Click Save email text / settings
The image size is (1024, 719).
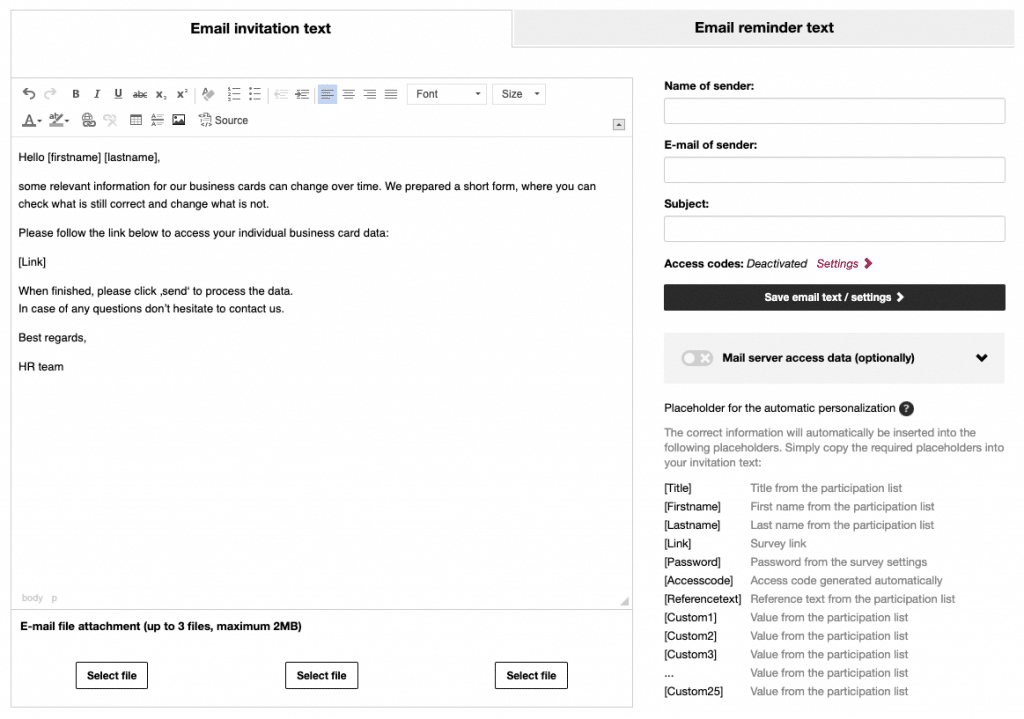(x=834, y=297)
